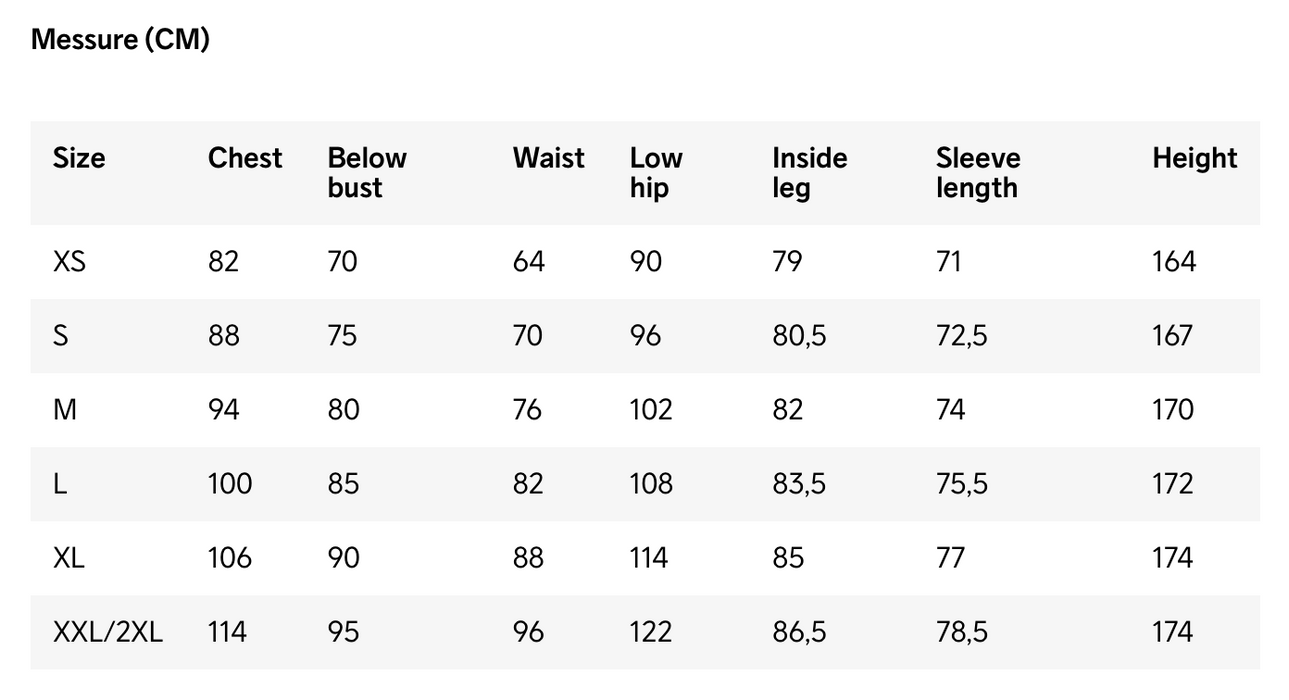Select the XL size row label
Screen dimensions: 1289x700
[69, 558]
